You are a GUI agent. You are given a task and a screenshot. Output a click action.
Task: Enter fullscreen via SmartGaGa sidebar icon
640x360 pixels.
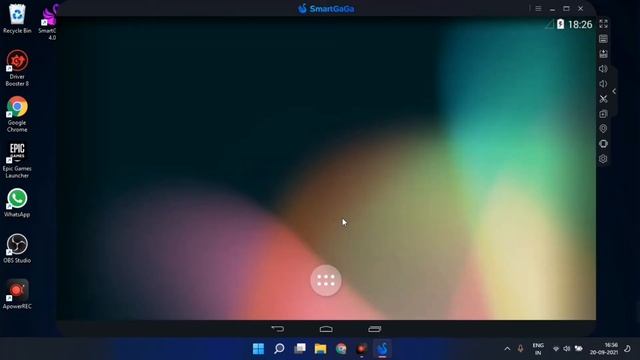(x=603, y=24)
